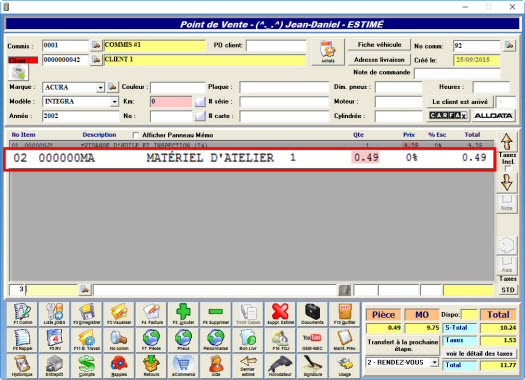
Task: Open the Maint. Prév. clipboard icon
Action: pyautogui.click(x=345, y=340)
